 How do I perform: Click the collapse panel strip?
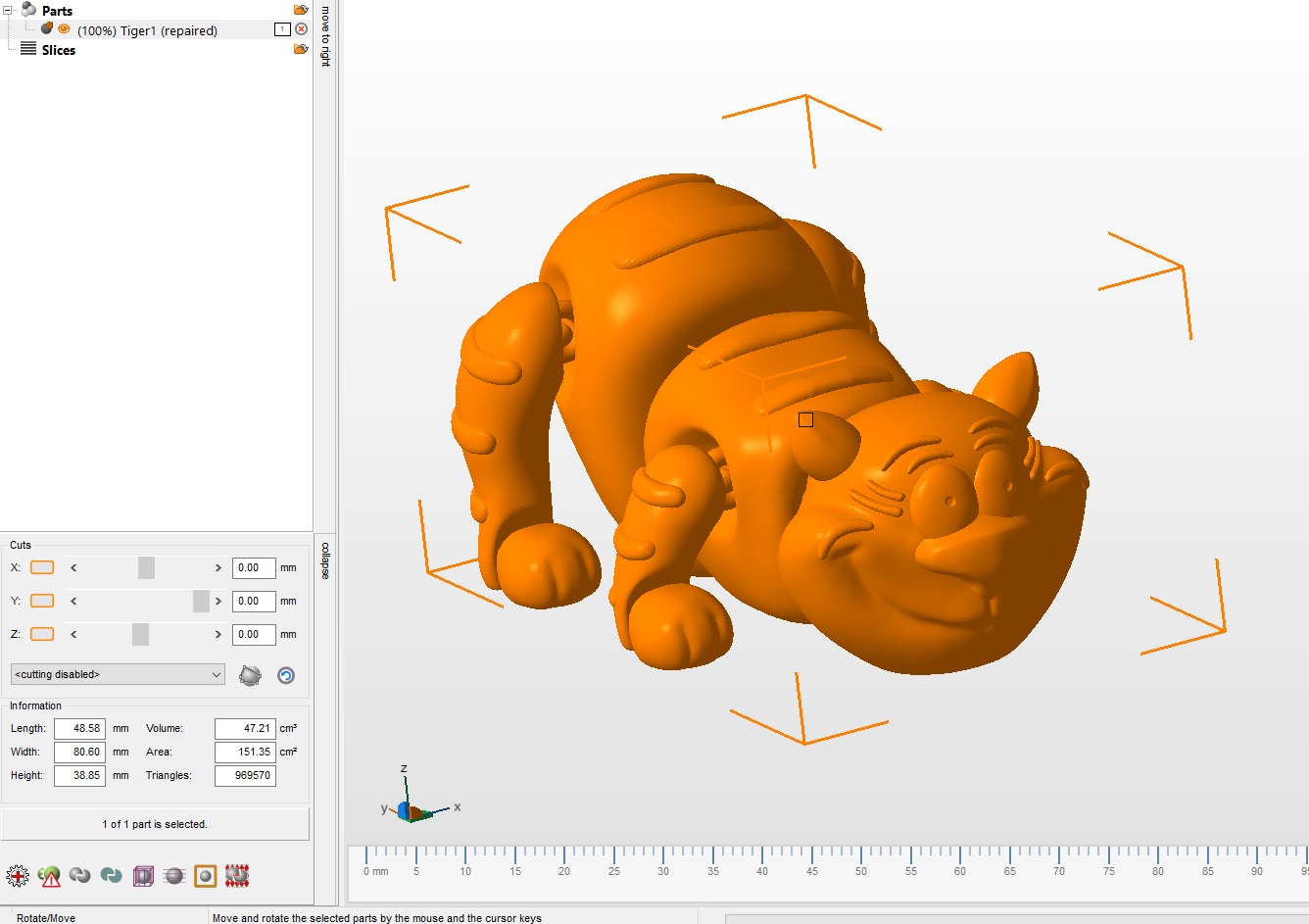[x=325, y=560]
